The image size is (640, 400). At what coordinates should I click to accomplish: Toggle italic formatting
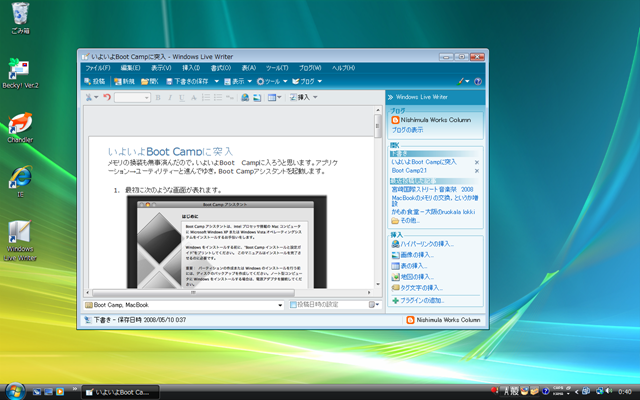[170, 98]
